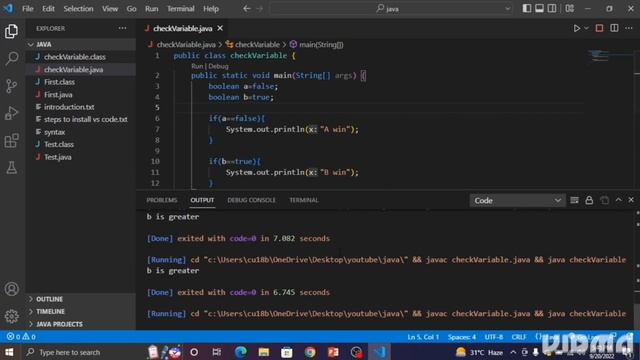
Task: Open Customize Layout button
Action: pos(570,9)
